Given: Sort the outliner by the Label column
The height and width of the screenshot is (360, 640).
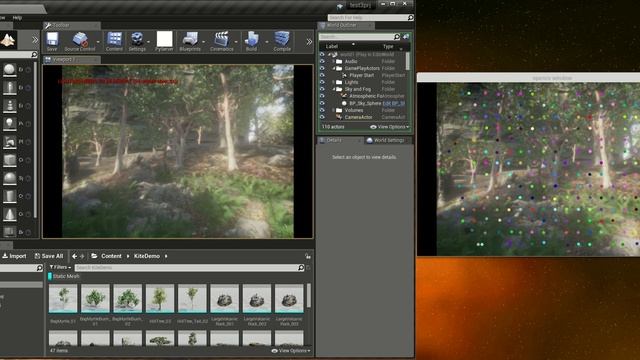Looking at the screenshot, I should pyautogui.click(x=331, y=46).
